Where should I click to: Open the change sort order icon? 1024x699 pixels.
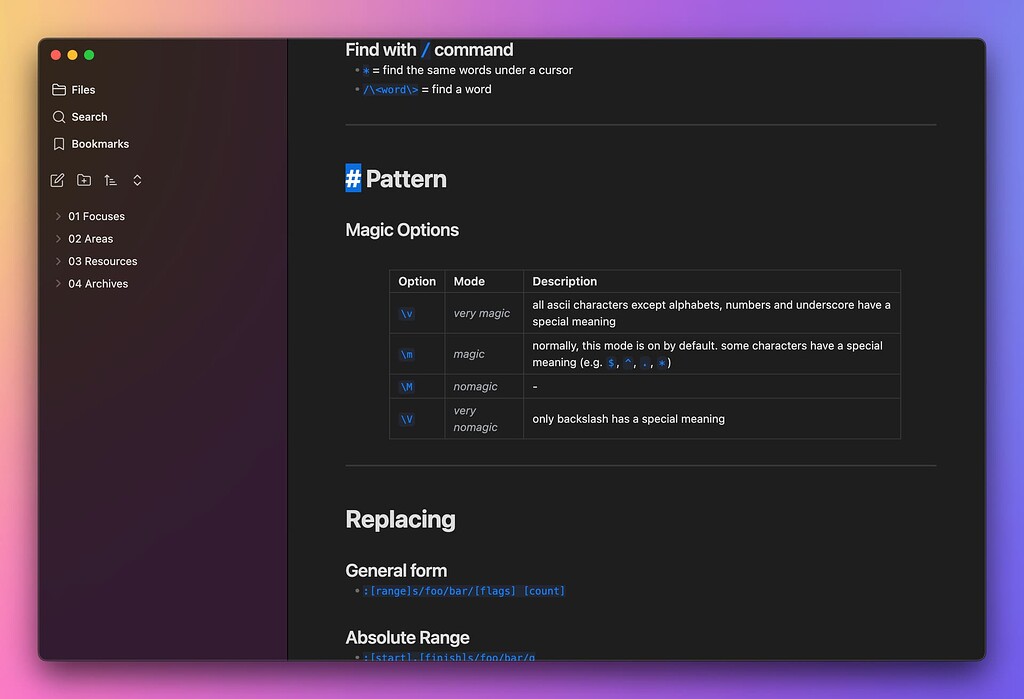pyautogui.click(x=111, y=180)
